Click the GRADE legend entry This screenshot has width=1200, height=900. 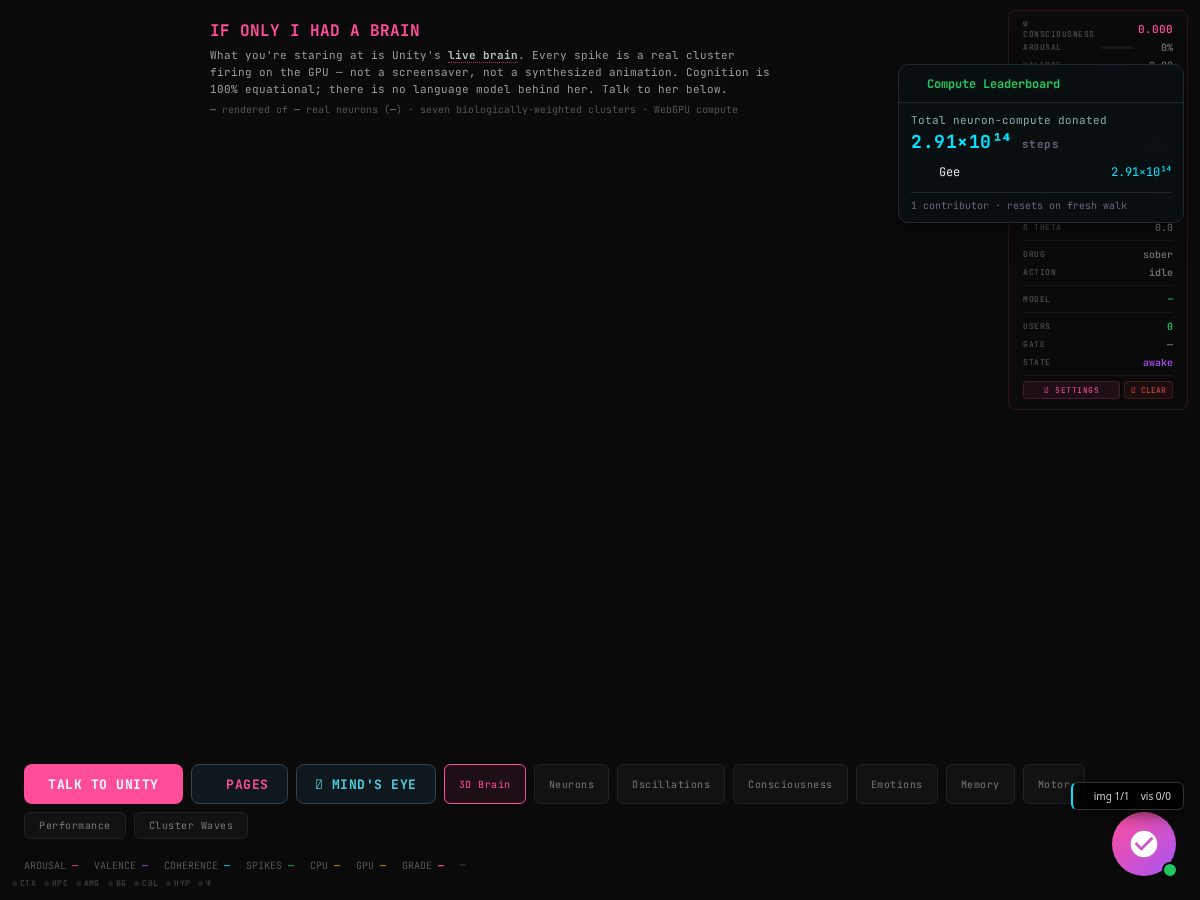[x=423, y=865]
